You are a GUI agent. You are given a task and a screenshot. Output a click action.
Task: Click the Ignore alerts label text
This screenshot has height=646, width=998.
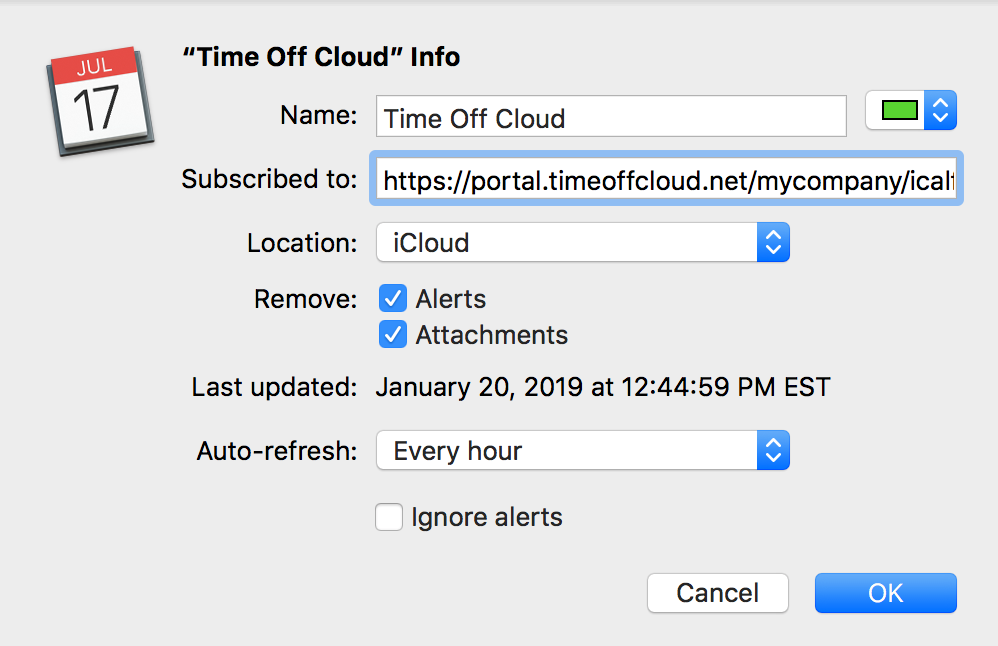tap(487, 518)
